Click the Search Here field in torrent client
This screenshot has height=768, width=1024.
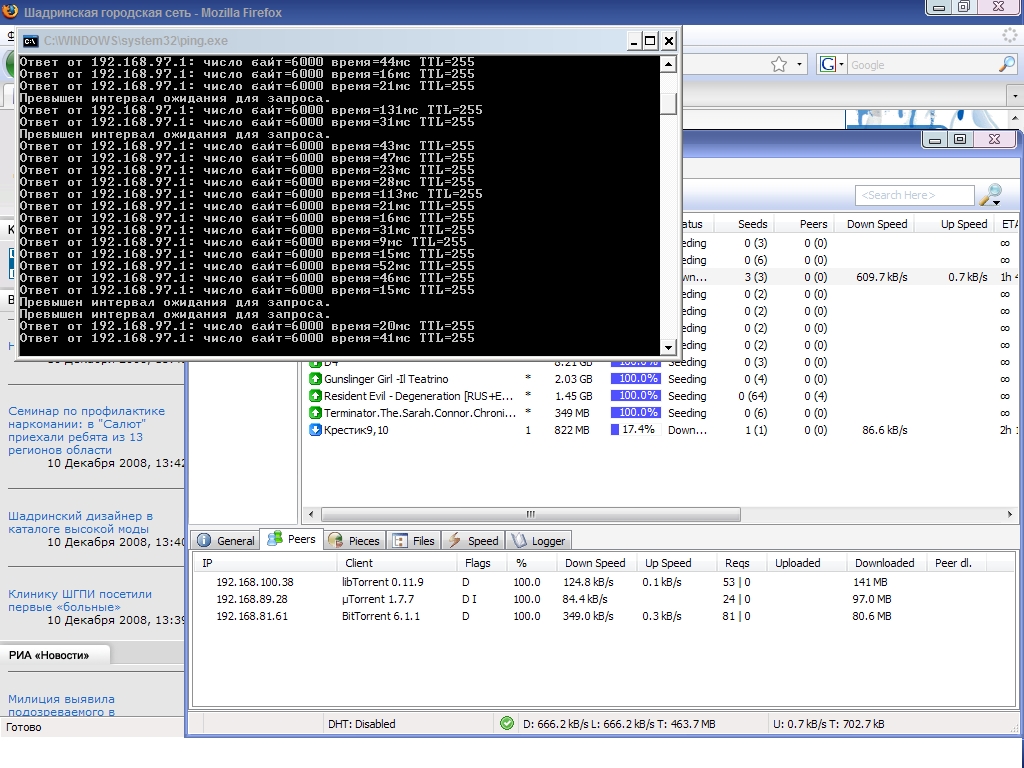coord(914,195)
